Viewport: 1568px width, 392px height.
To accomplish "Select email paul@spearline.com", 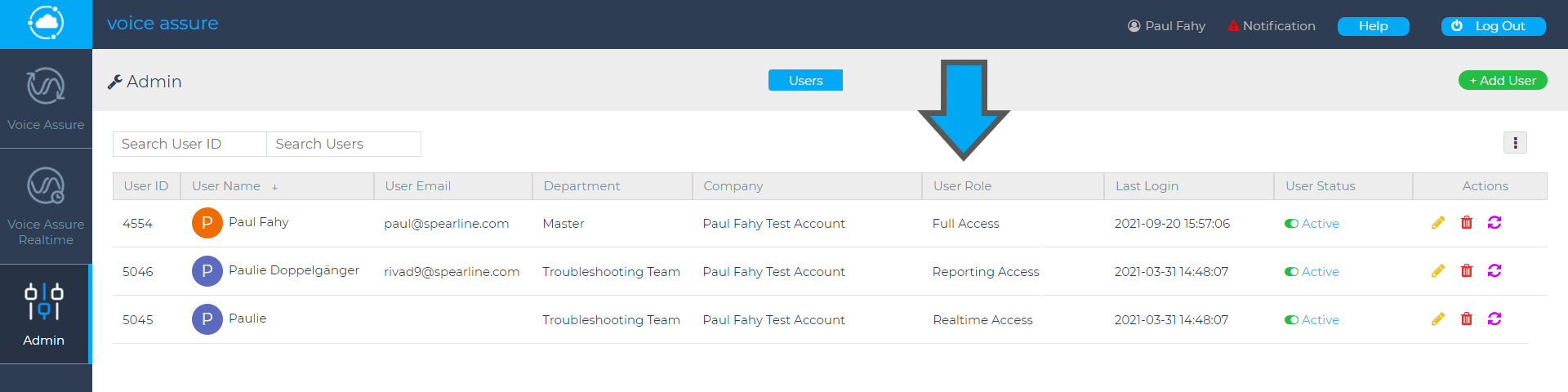I will click(x=447, y=224).
